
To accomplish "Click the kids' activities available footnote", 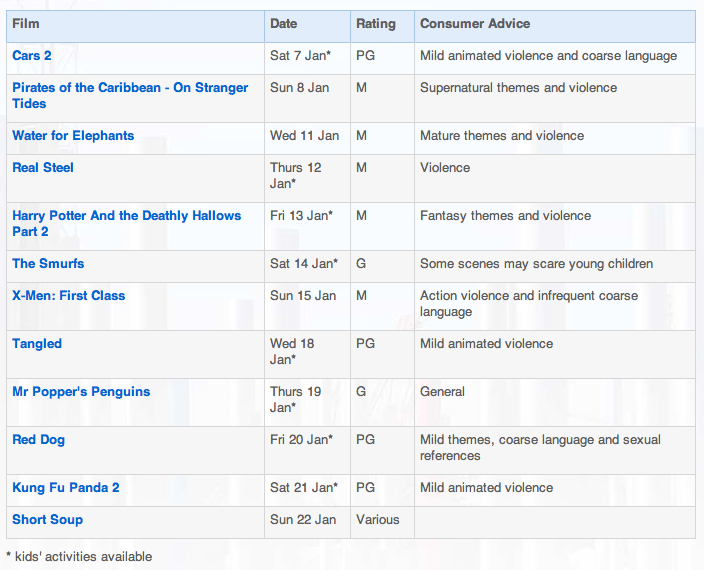I will click(79, 556).
